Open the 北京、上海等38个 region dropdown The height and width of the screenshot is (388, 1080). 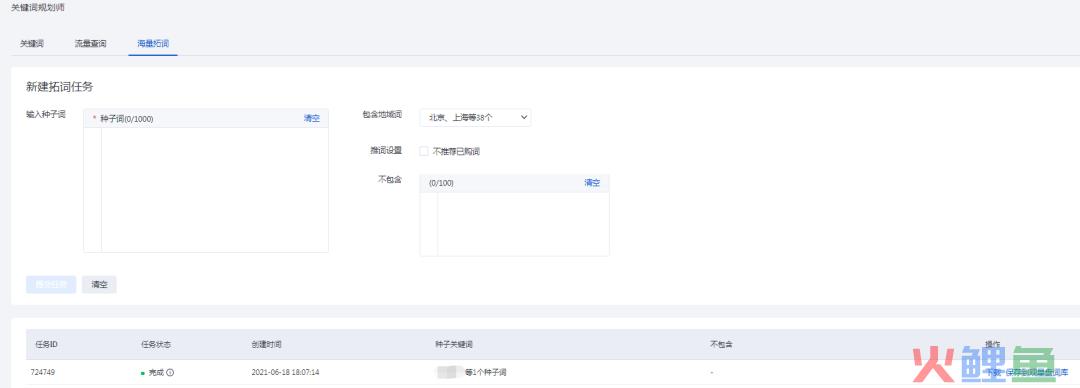pyautogui.click(x=475, y=118)
